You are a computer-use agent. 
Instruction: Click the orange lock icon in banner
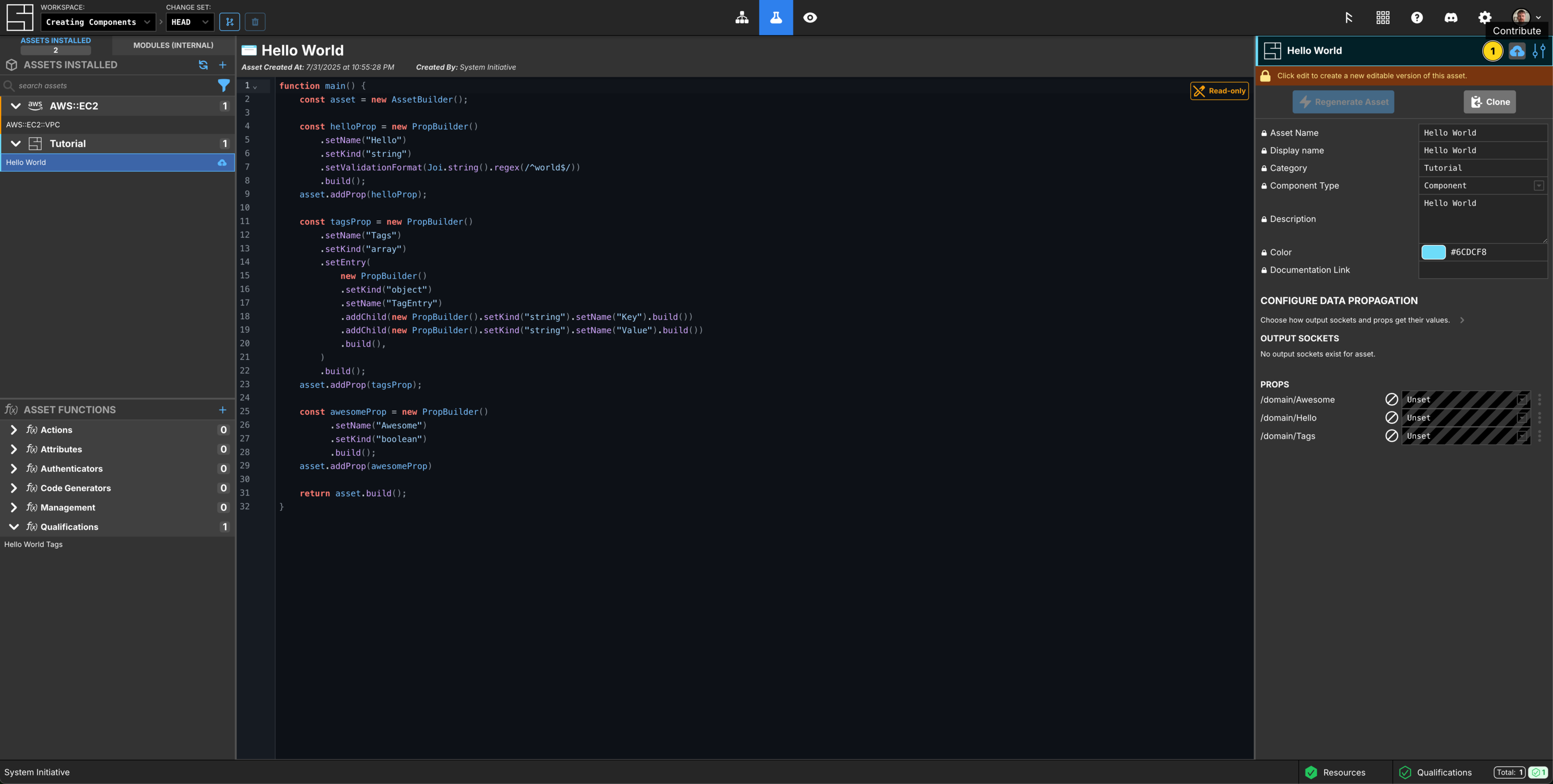(x=1265, y=76)
